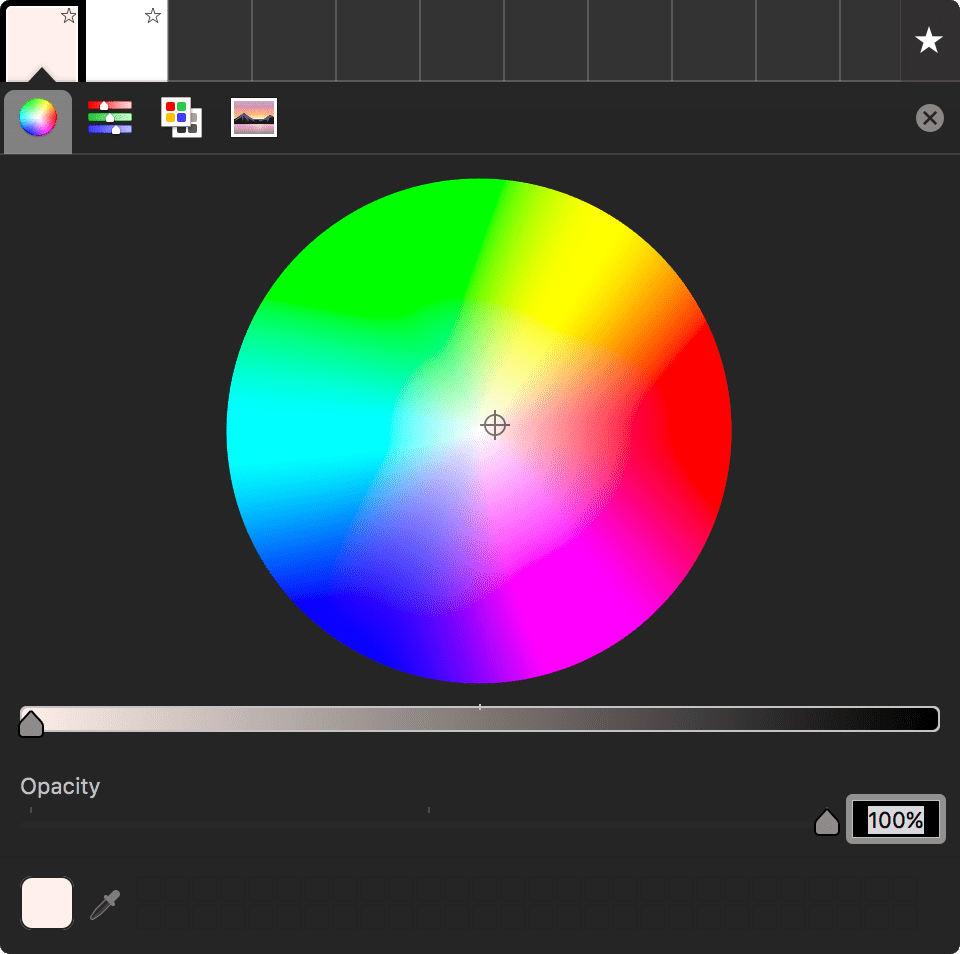Toggle star on the white swatch
960x954 pixels.
[153, 16]
